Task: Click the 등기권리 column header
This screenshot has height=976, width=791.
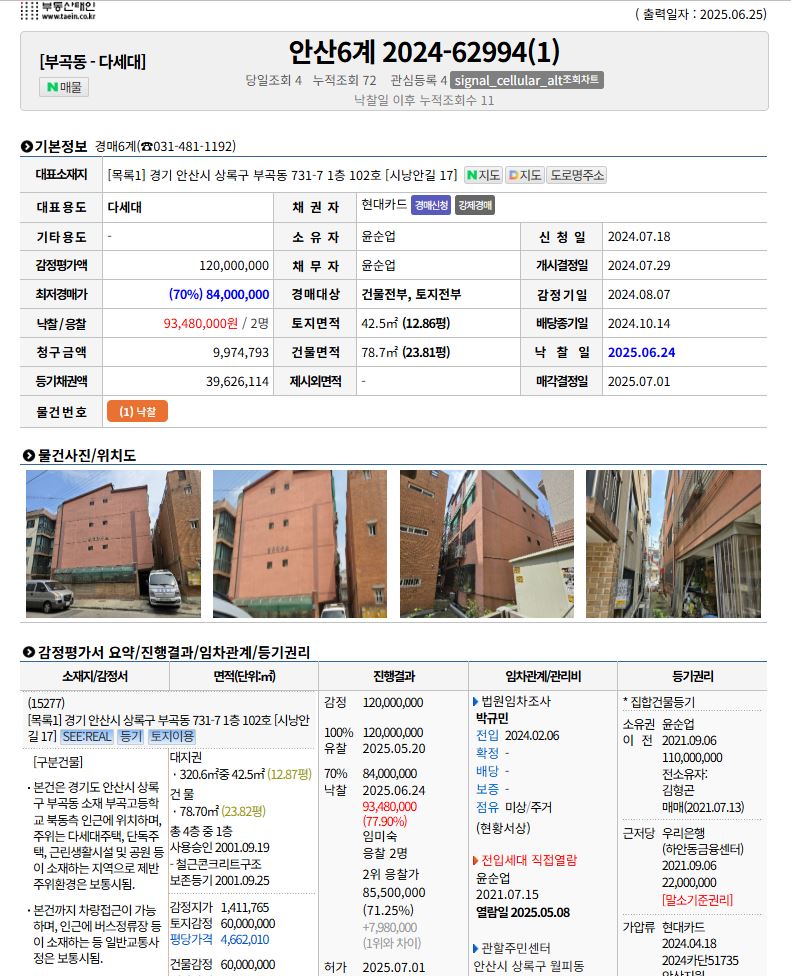Action: point(693,676)
